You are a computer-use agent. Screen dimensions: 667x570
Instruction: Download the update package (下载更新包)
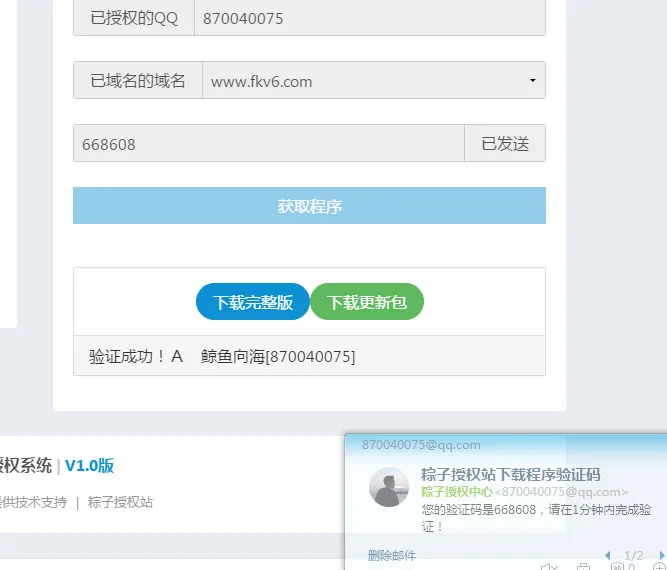pos(367,302)
